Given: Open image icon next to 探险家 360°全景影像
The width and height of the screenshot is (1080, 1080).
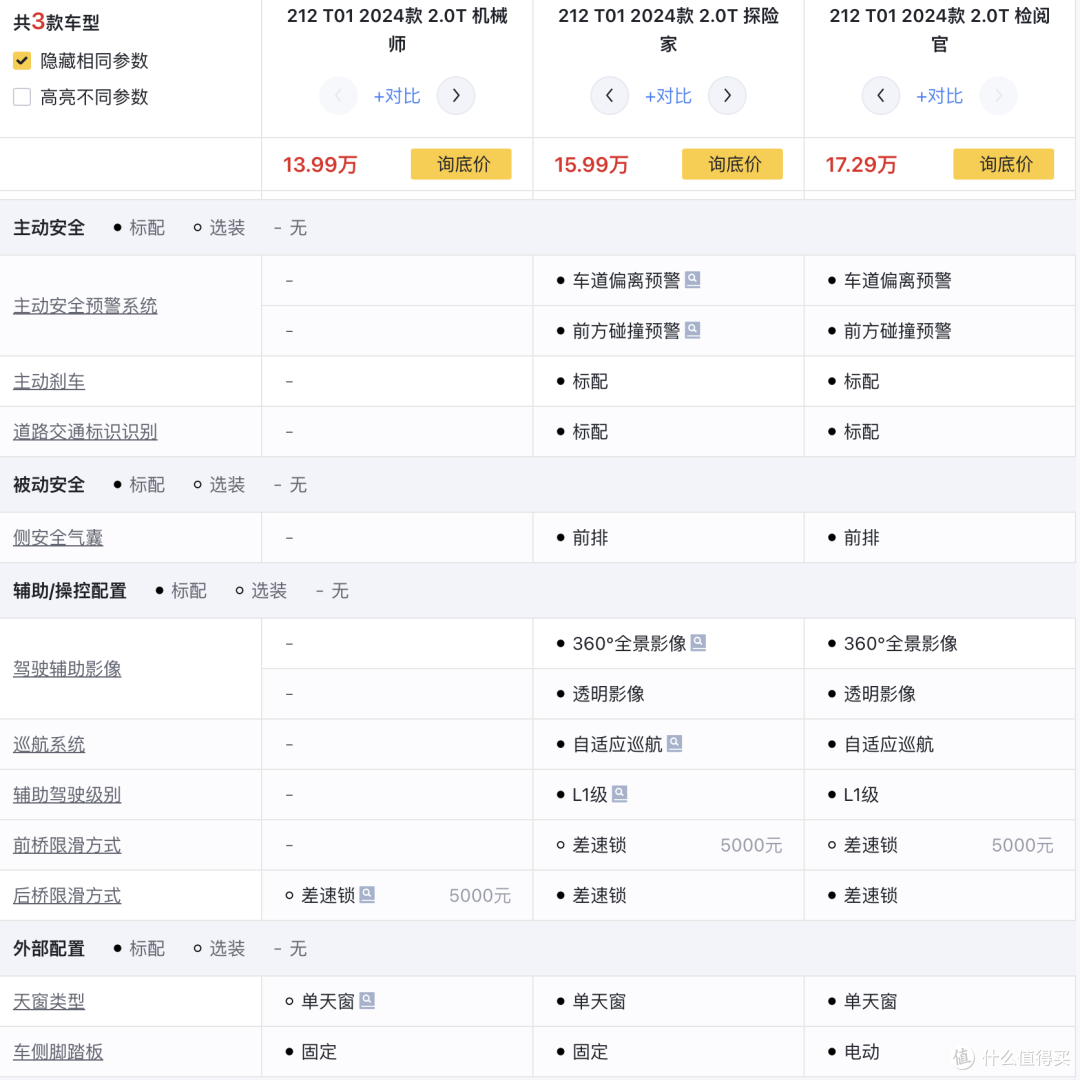Looking at the screenshot, I should coord(698,643).
